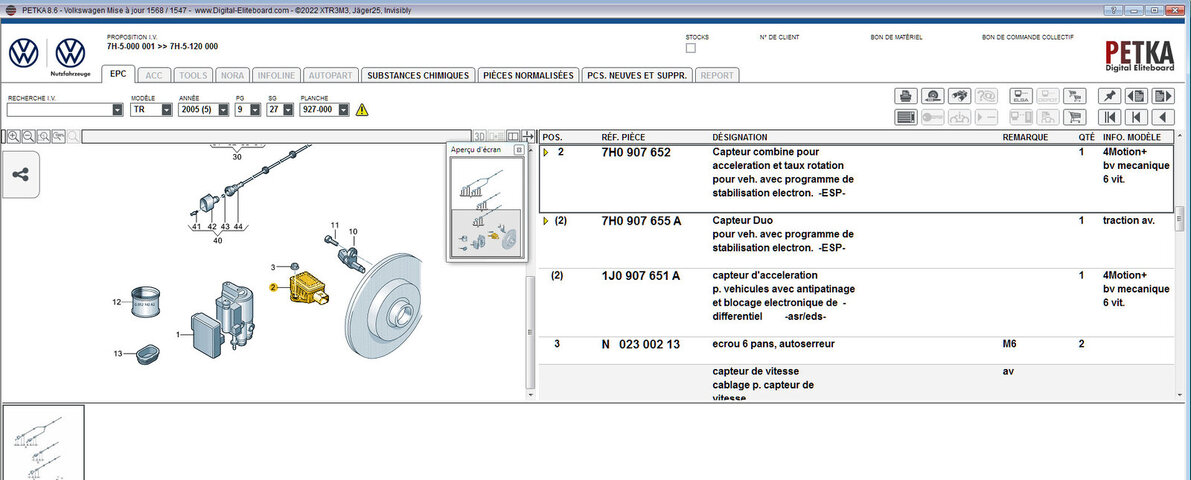This screenshot has width=1191, height=480.
Task: Print using the printer icon
Action: (x=905, y=96)
